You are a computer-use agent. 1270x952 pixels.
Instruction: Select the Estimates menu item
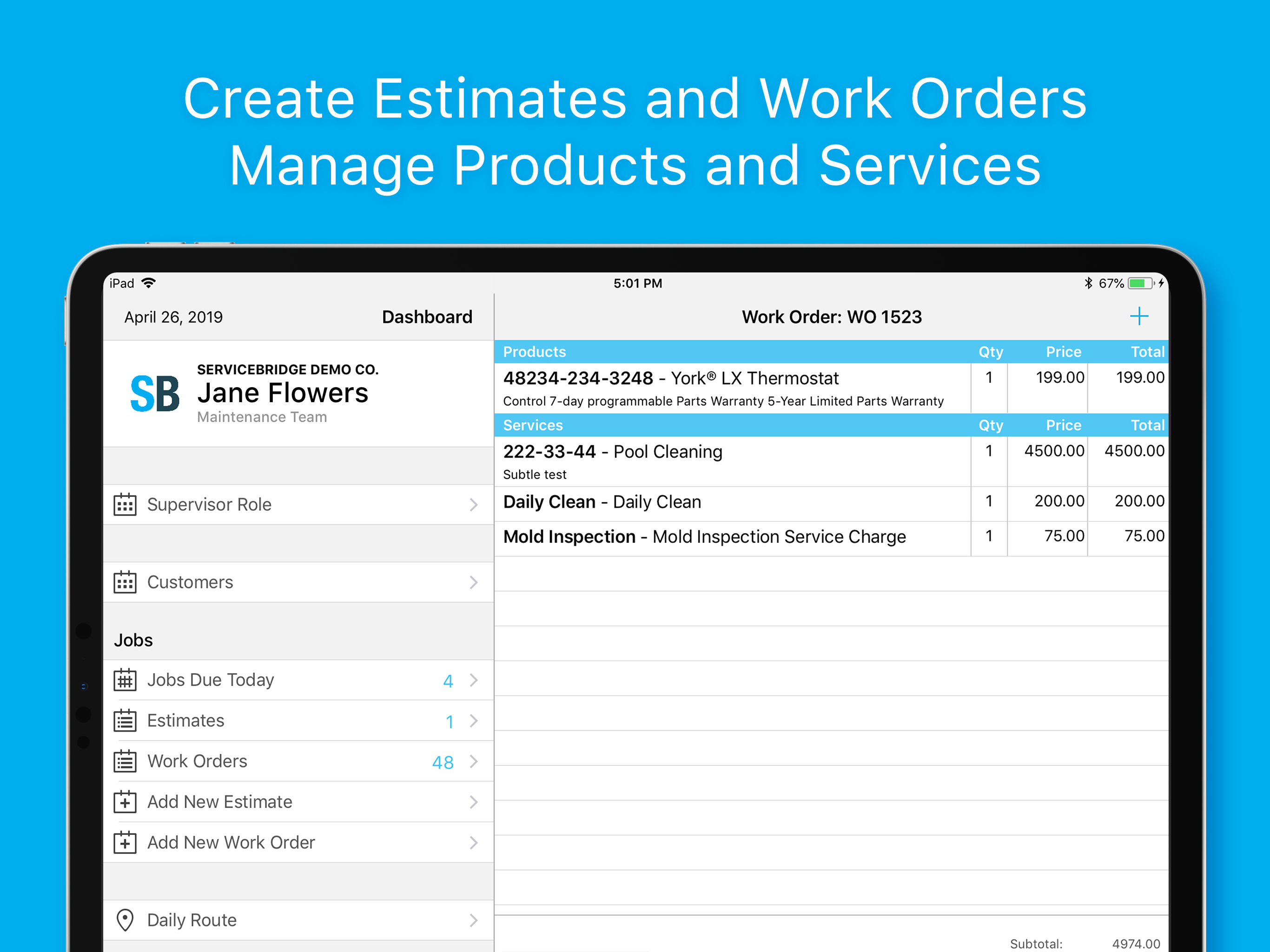(298, 721)
